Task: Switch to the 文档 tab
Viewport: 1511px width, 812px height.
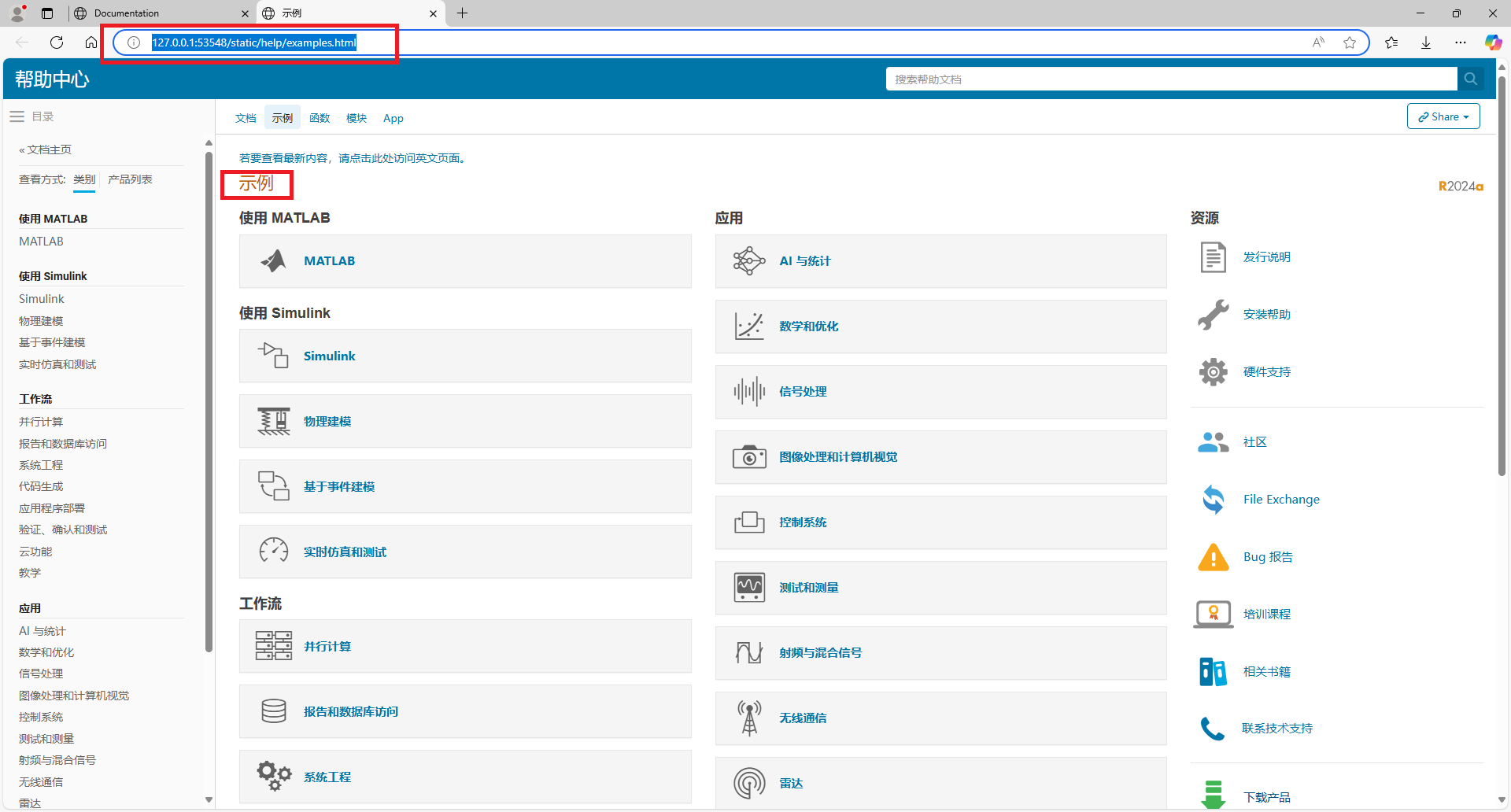Action: click(246, 118)
